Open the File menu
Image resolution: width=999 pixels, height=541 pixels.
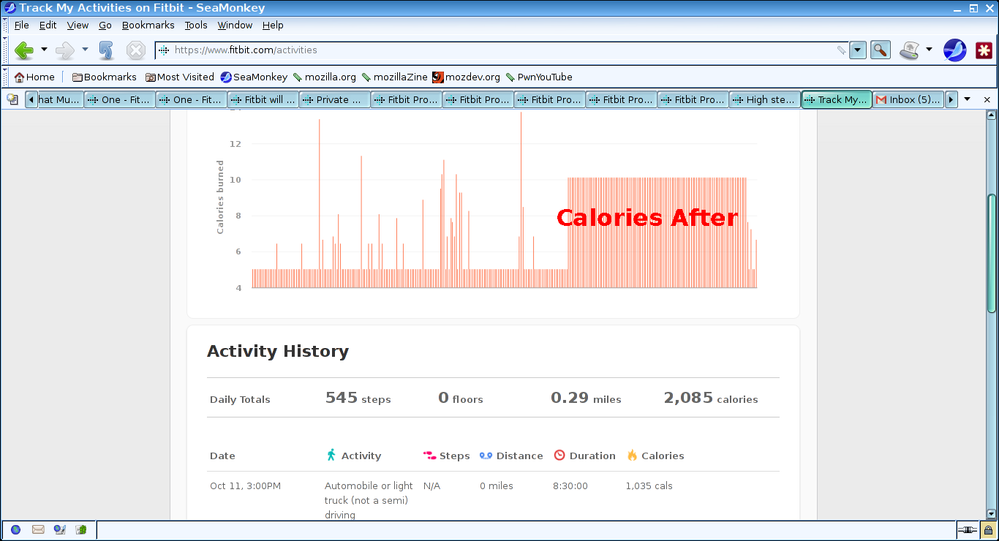[22, 25]
